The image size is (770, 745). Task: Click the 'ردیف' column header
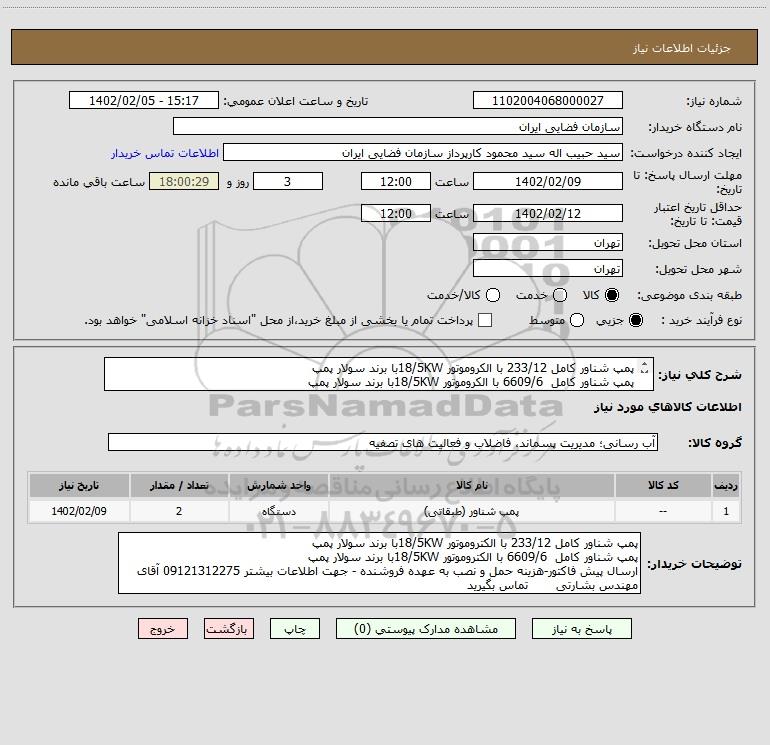click(x=726, y=485)
